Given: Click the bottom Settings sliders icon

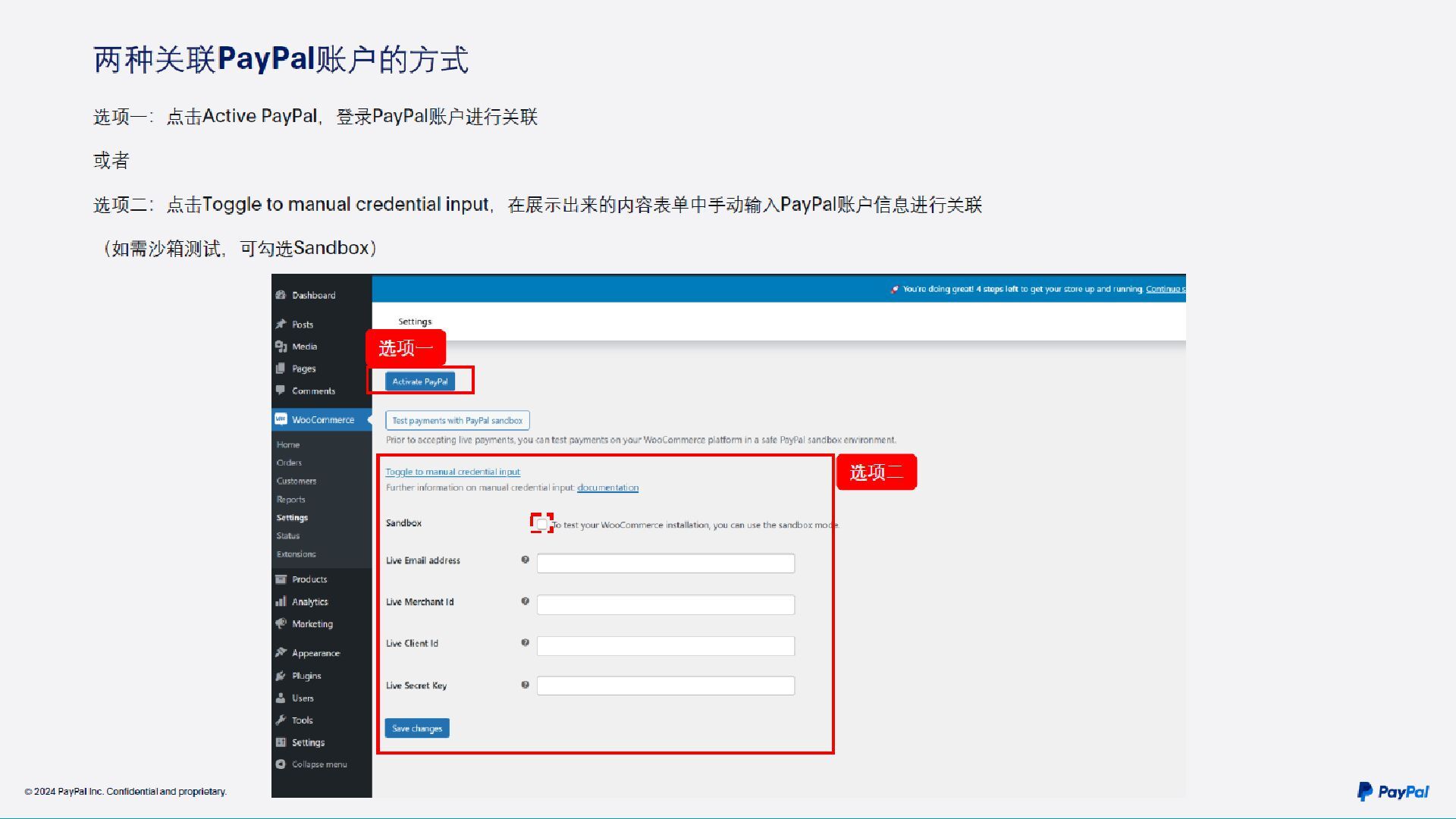Looking at the screenshot, I should tap(281, 742).
